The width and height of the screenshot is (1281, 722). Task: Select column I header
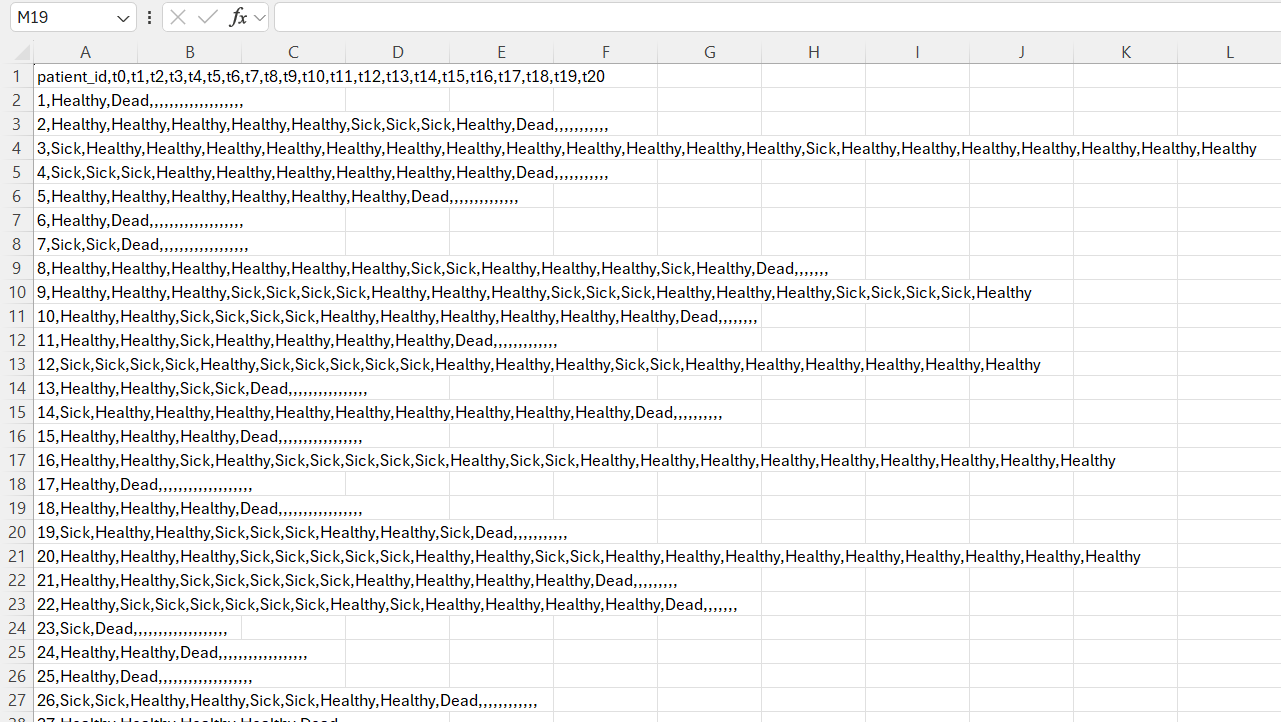(917, 53)
